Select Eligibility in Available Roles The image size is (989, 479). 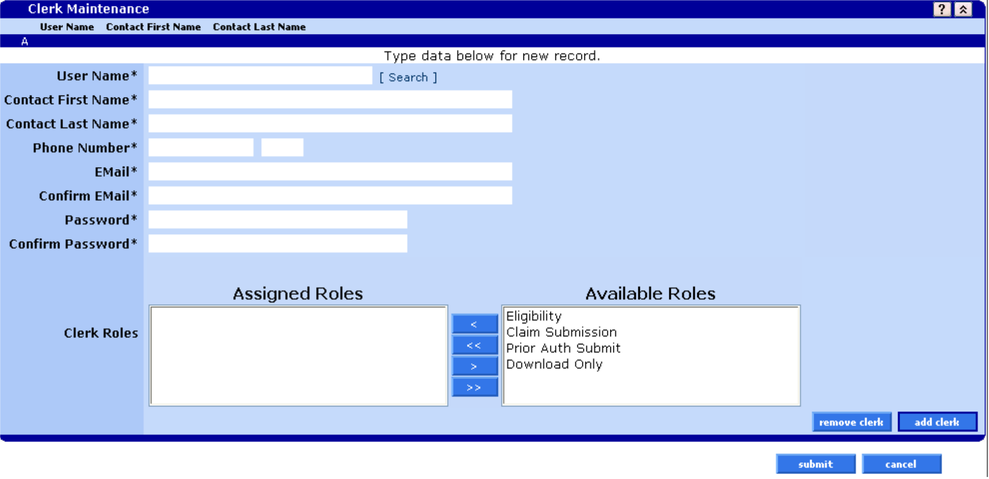pyautogui.click(x=534, y=316)
